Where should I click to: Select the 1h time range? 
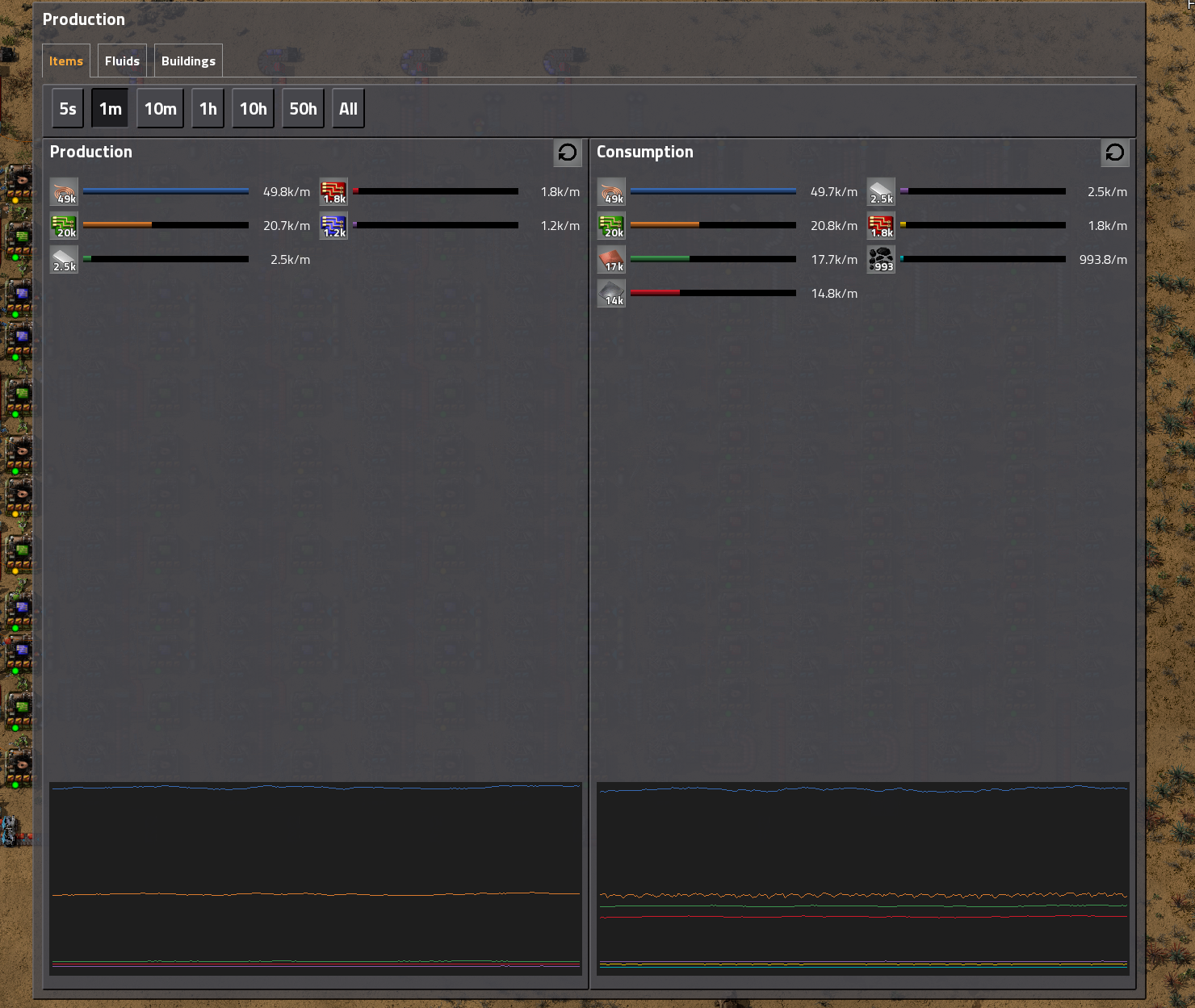click(208, 109)
